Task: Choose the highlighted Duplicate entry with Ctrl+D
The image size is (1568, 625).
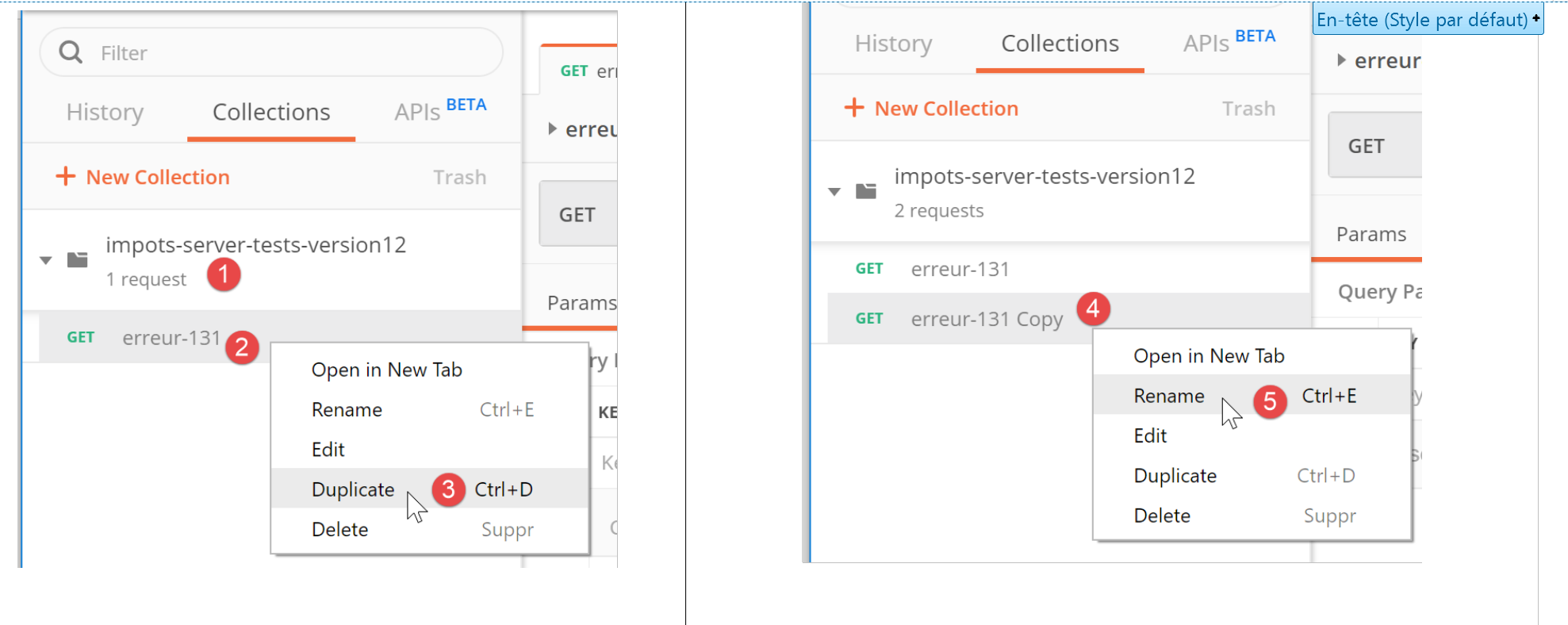Action: coord(353,489)
